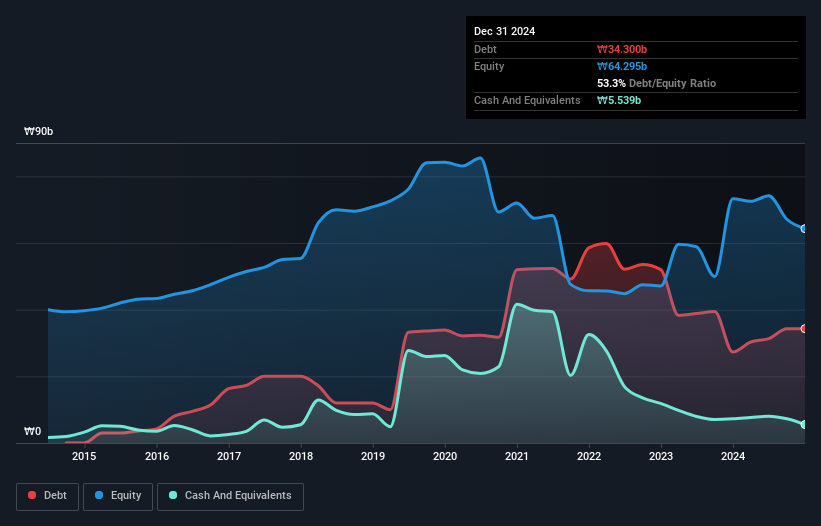Click the teal Cash And Equivalents legend dot

pos(173,495)
